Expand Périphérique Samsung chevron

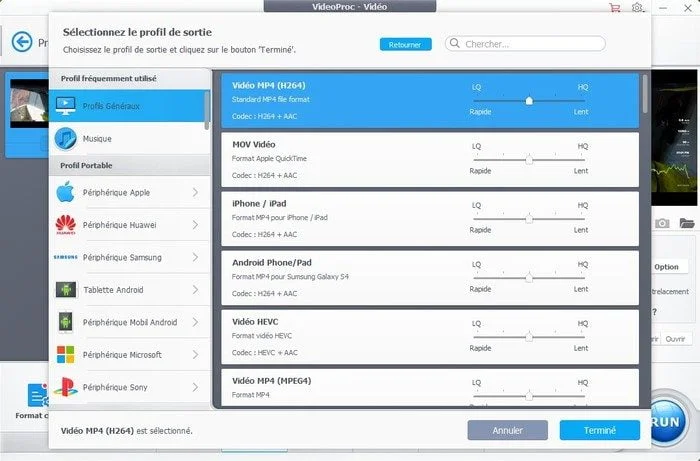(195, 257)
